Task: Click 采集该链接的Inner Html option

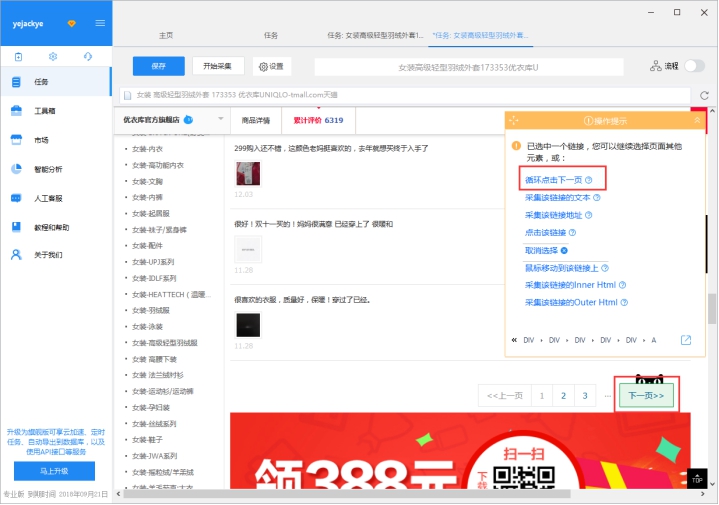Action: (x=570, y=285)
